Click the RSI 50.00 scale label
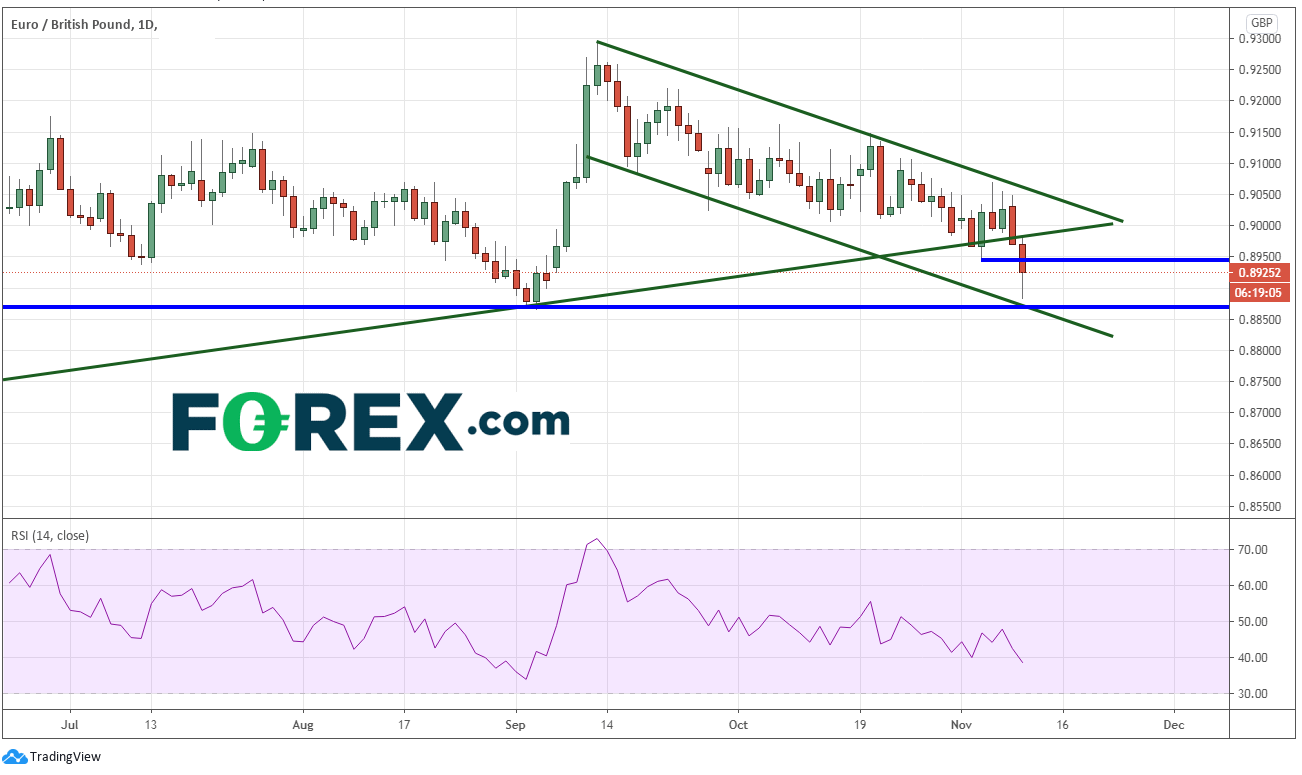Image resolution: width=1302 pixels, height=775 pixels. tap(1253, 622)
